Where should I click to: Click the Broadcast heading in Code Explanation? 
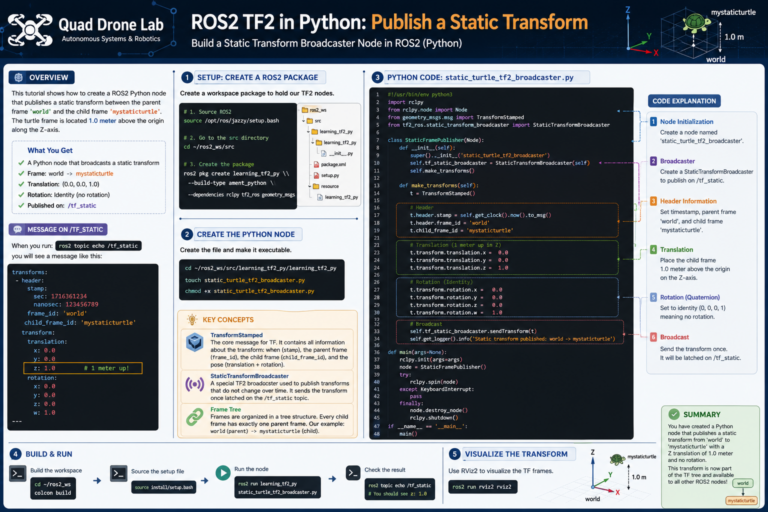(x=674, y=337)
